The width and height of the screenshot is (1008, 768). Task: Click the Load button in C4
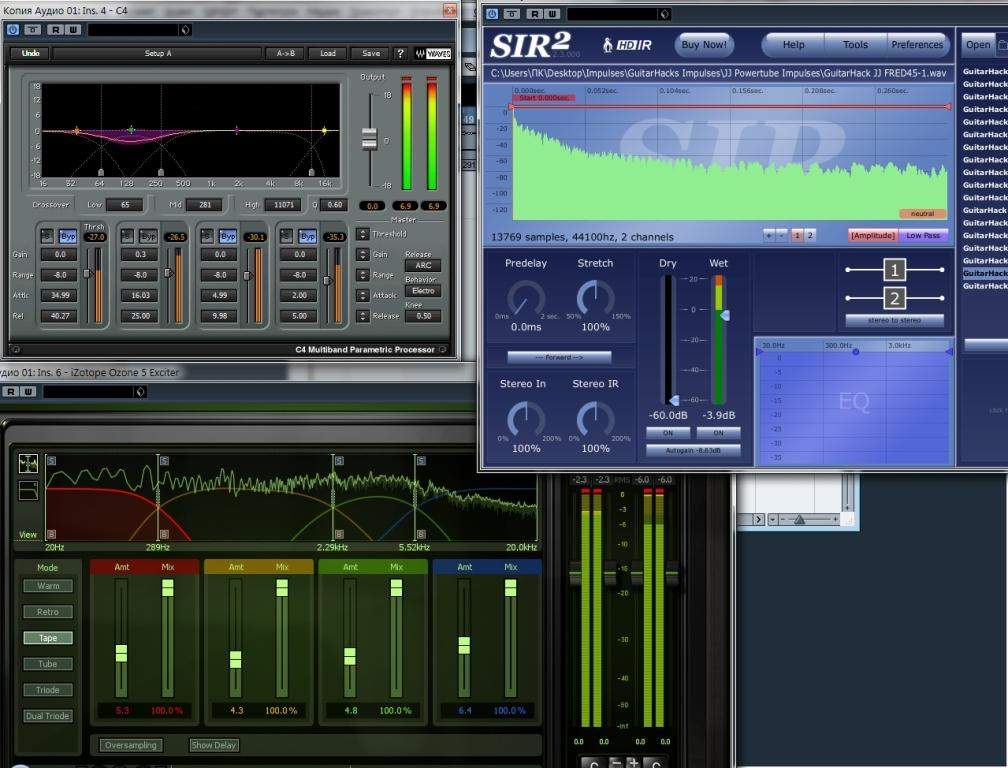[x=327, y=53]
